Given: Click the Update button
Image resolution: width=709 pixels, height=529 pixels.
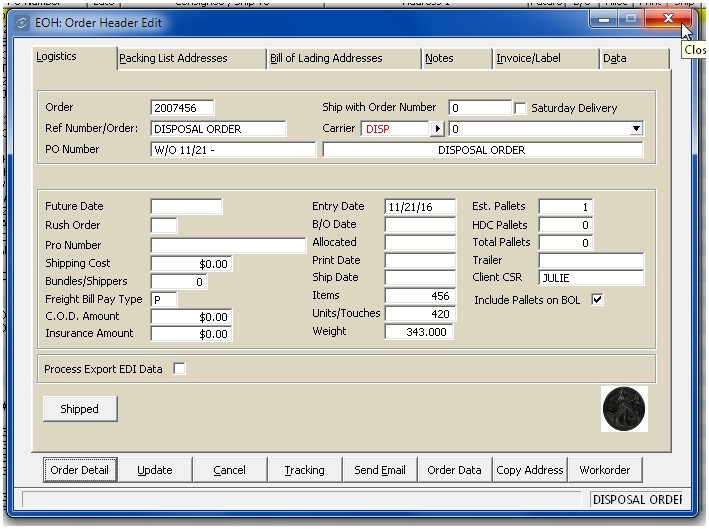Looking at the screenshot, I should (x=155, y=470).
